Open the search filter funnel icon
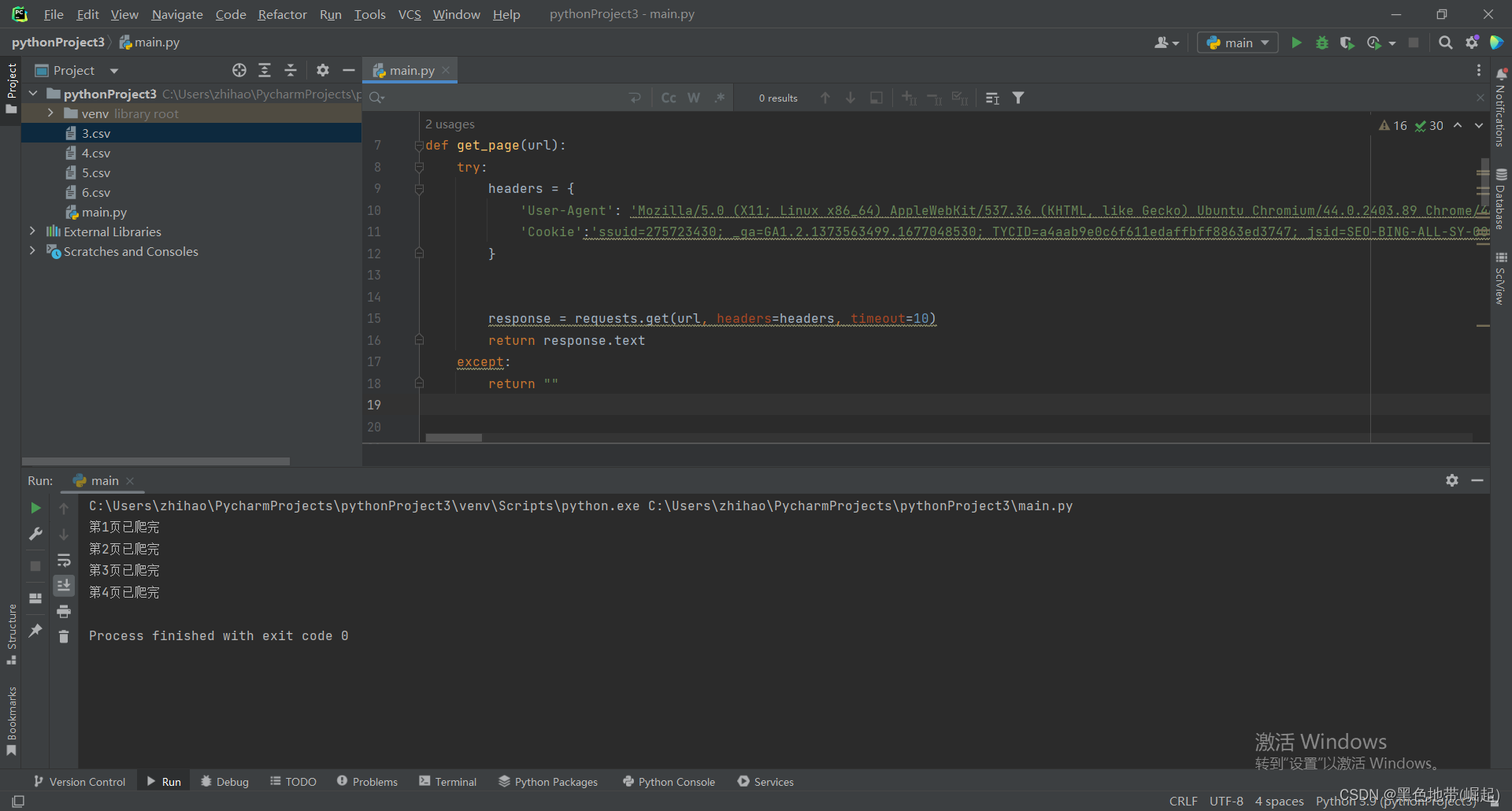Viewport: 1512px width, 811px height. point(1018,98)
